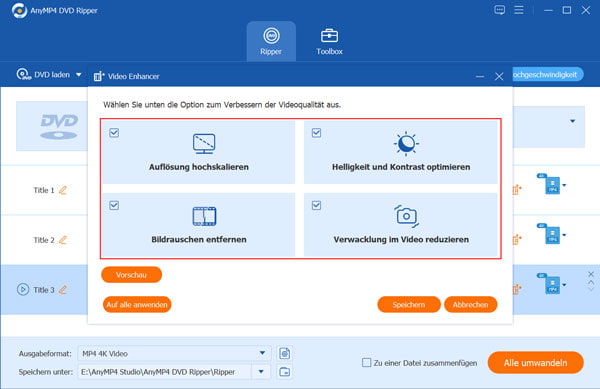Click the upscale resolution monitor icon
This screenshot has width=600, height=389.
(x=204, y=143)
